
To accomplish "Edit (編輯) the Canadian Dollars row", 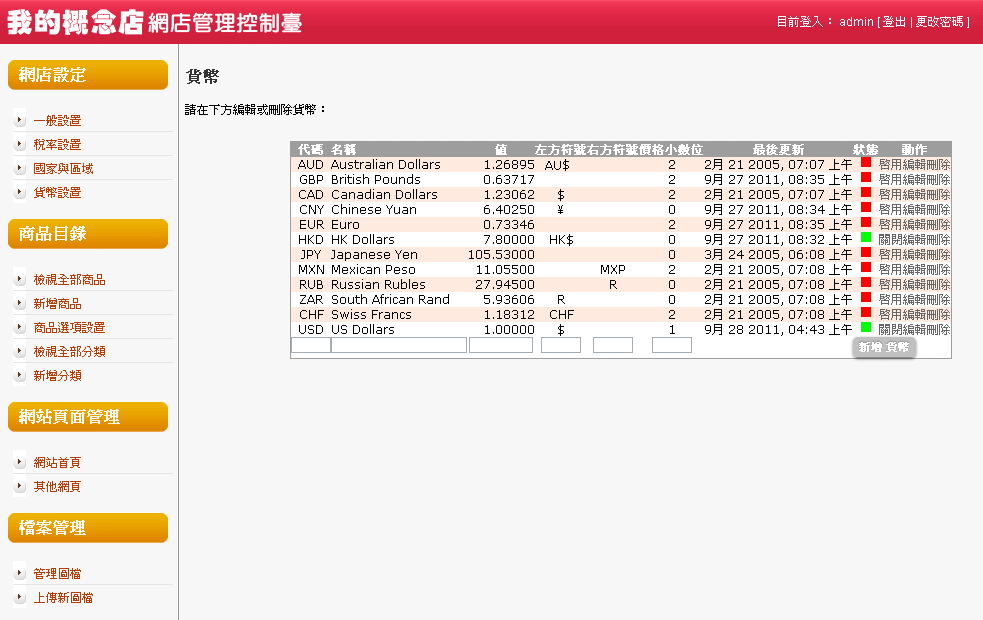I will (x=914, y=195).
